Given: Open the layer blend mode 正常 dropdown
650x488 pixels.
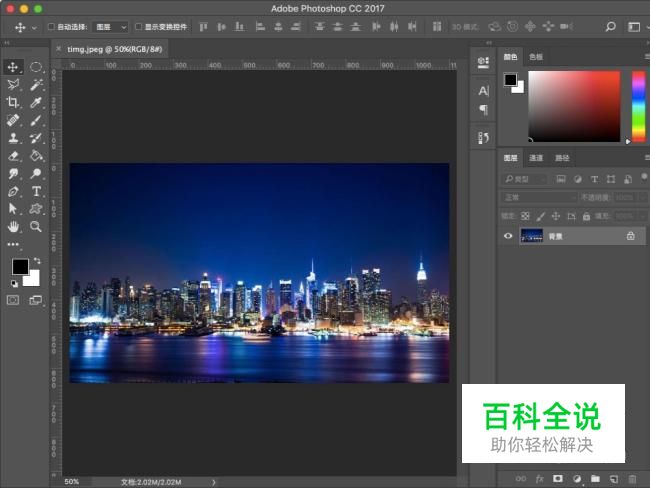Looking at the screenshot, I should point(538,197).
